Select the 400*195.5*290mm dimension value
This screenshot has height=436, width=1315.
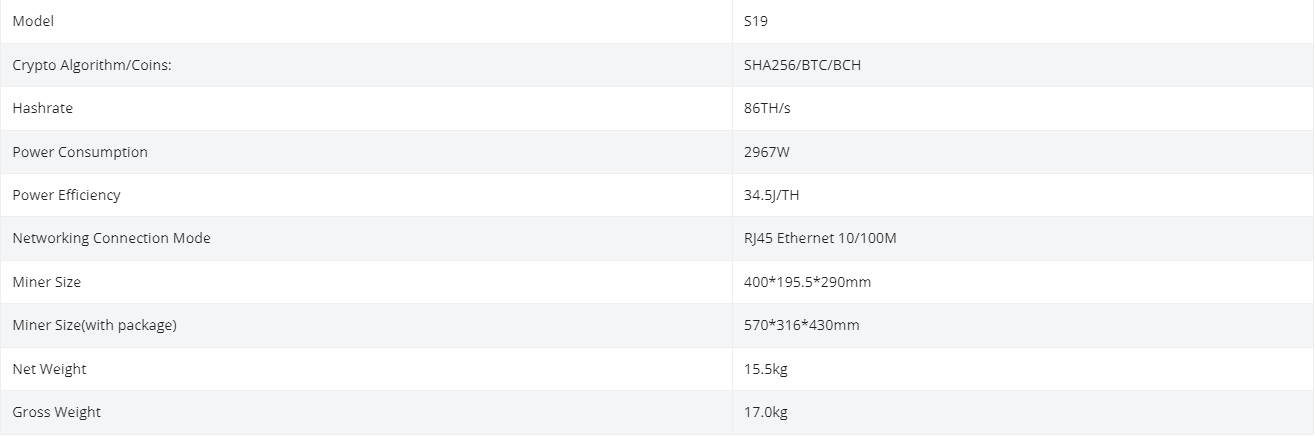807,282
